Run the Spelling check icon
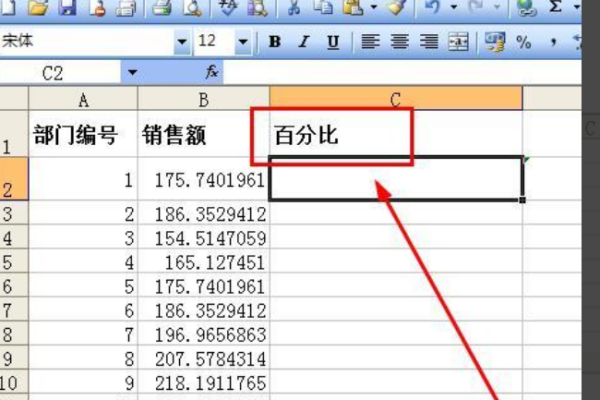Image resolution: width=600 pixels, height=400 pixels. click(228, 7)
